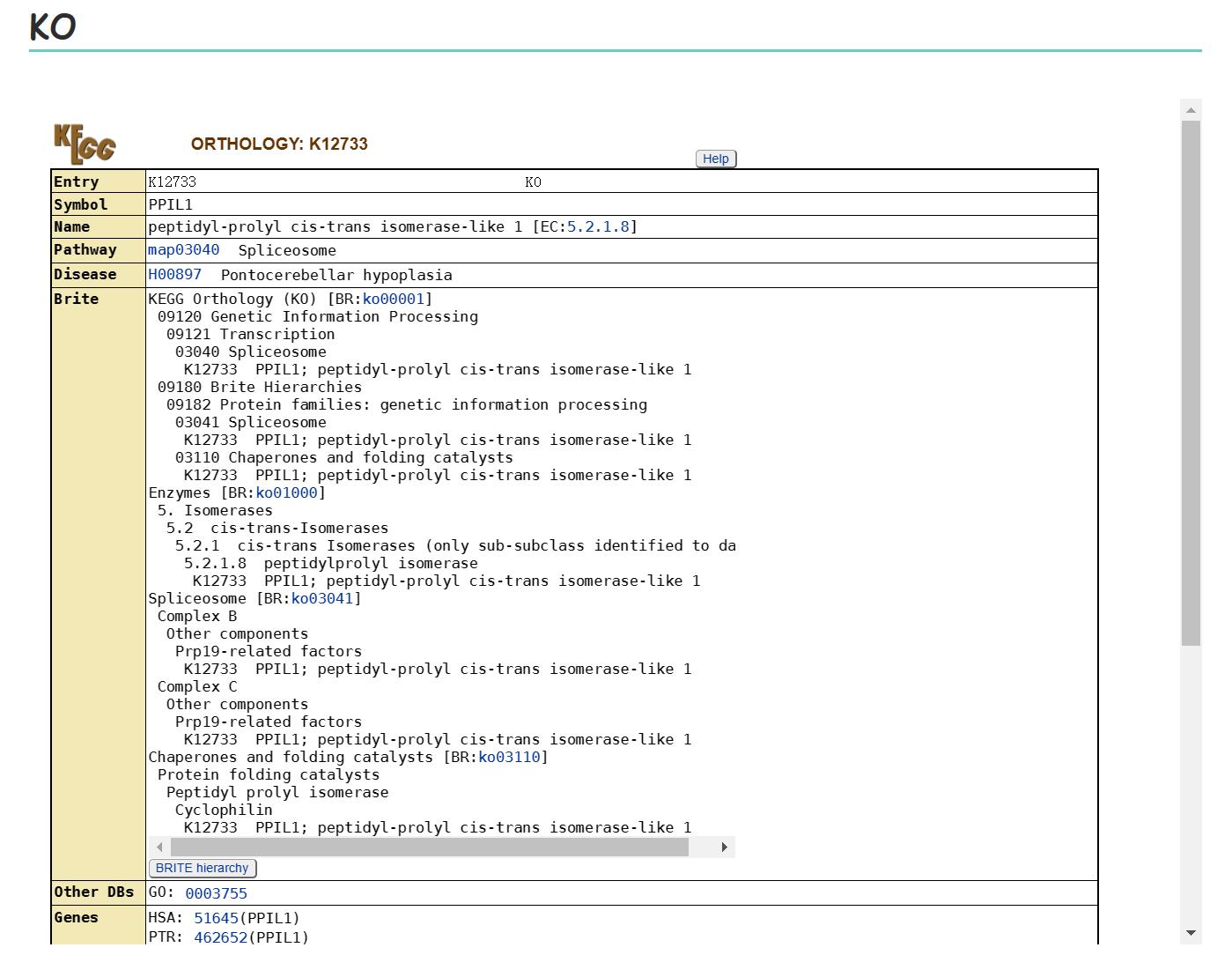The image size is (1232, 955).
Task: Click the page vertical scroll down arrow
Action: pos(1191,933)
